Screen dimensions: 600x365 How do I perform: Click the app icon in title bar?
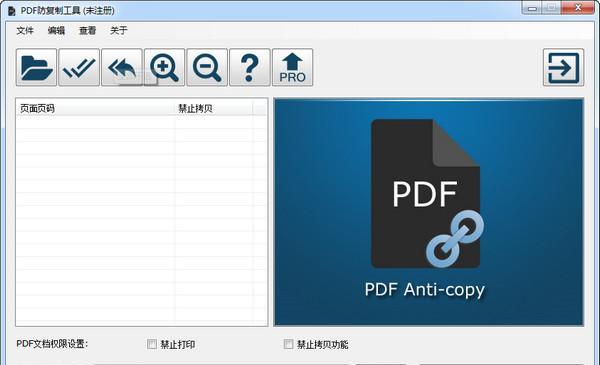pos(11,11)
